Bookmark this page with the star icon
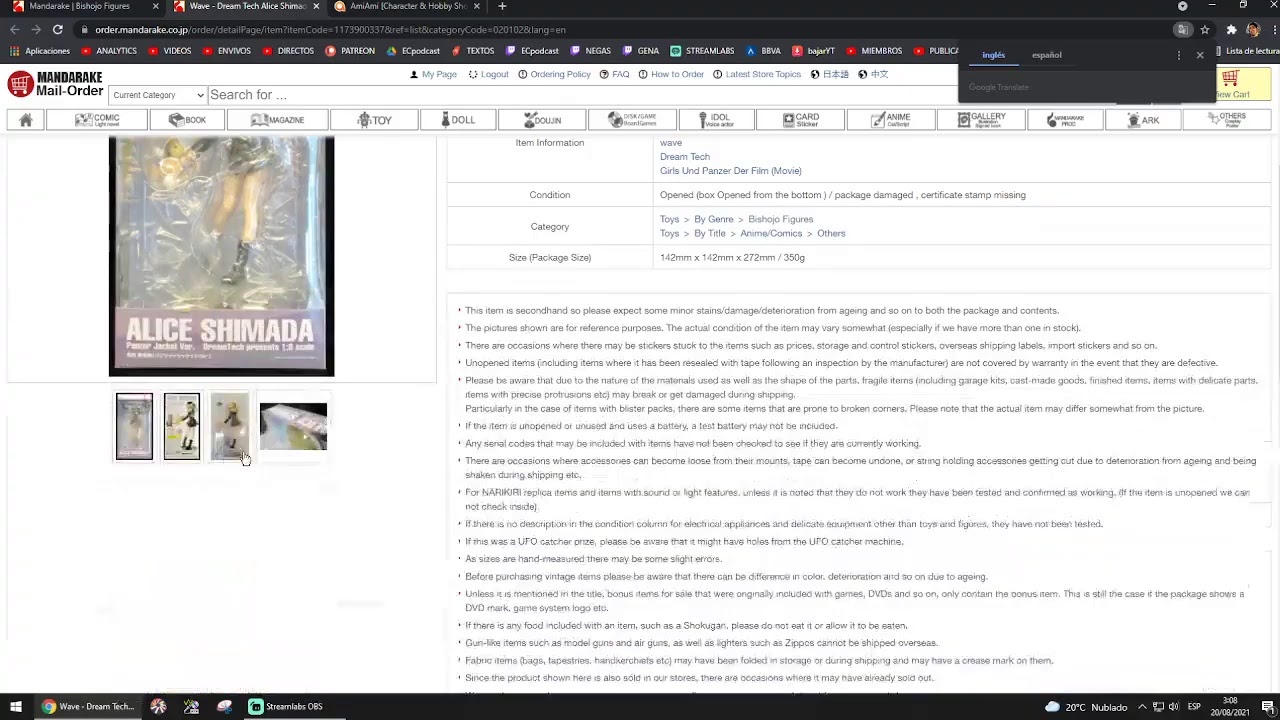This screenshot has height=720, width=1280. coord(1205,30)
